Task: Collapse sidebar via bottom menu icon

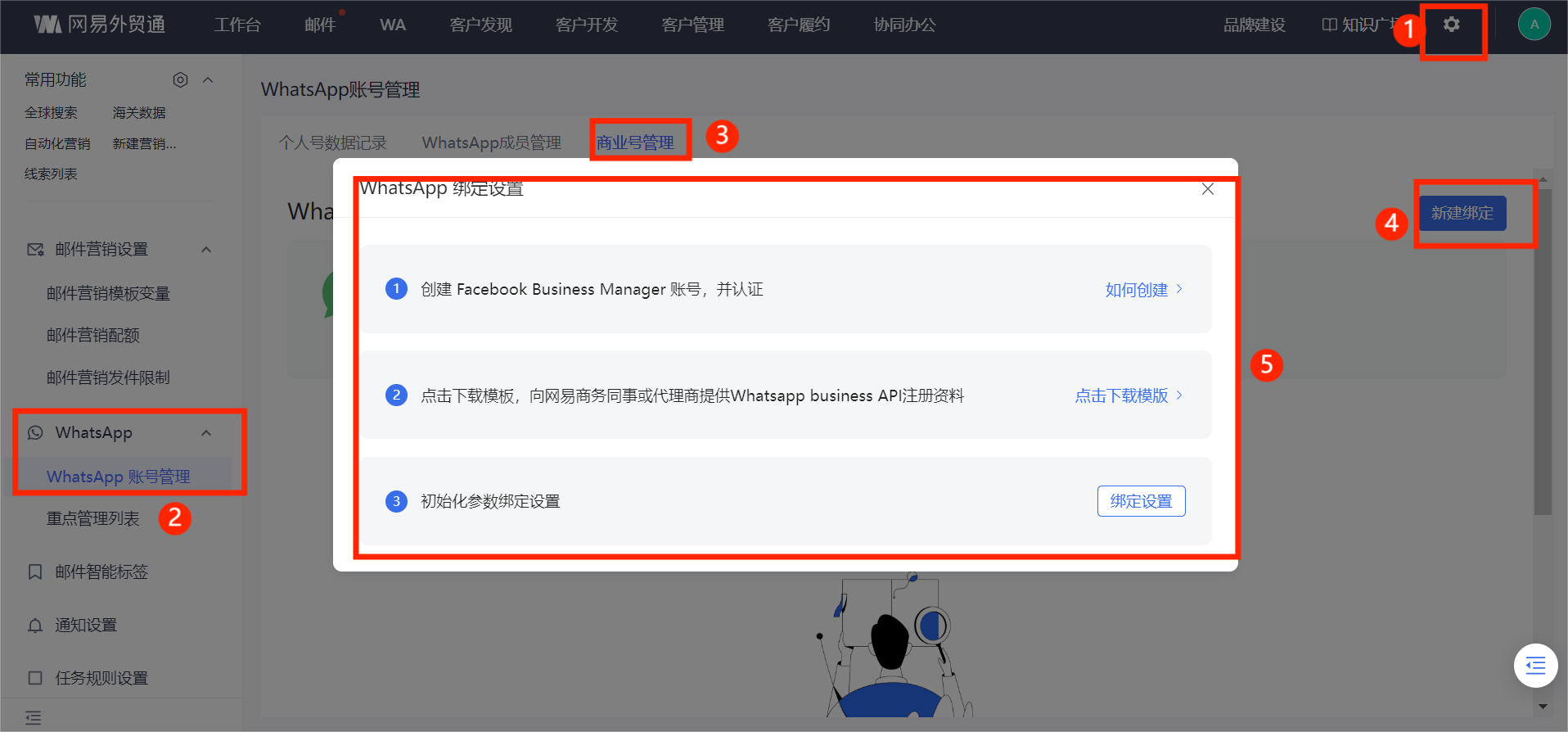Action: pyautogui.click(x=33, y=717)
